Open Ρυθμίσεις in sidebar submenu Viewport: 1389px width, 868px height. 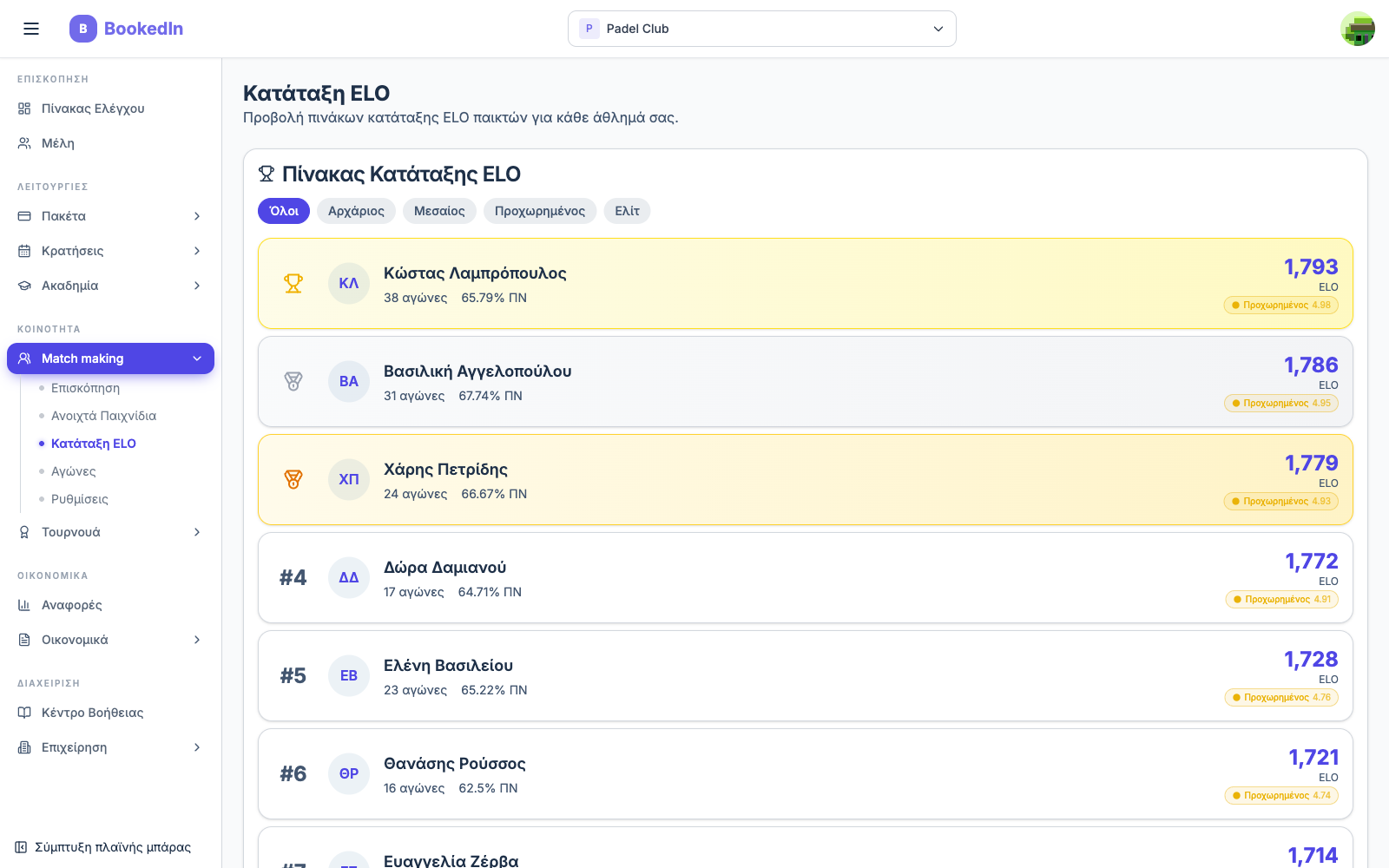click(80, 499)
